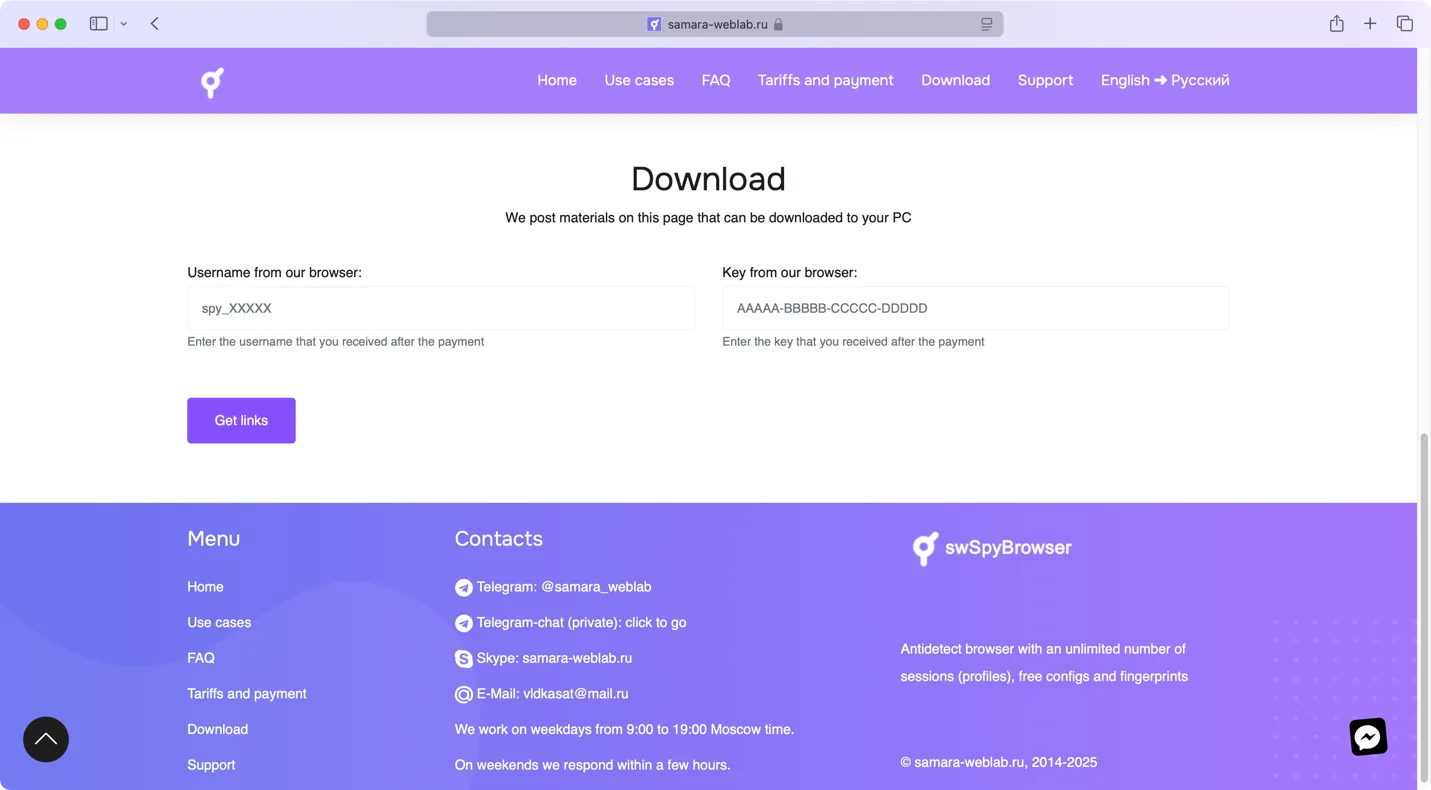Click the Download page heading
Screen dimensions: 1431x790
click(x=708, y=179)
